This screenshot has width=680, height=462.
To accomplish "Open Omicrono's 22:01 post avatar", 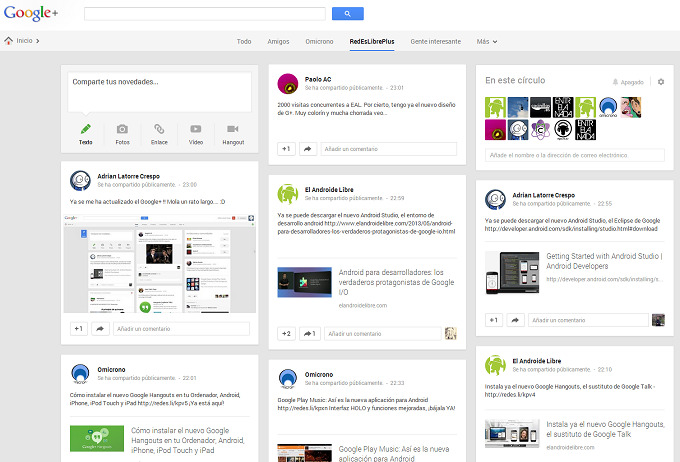I will (x=80, y=374).
